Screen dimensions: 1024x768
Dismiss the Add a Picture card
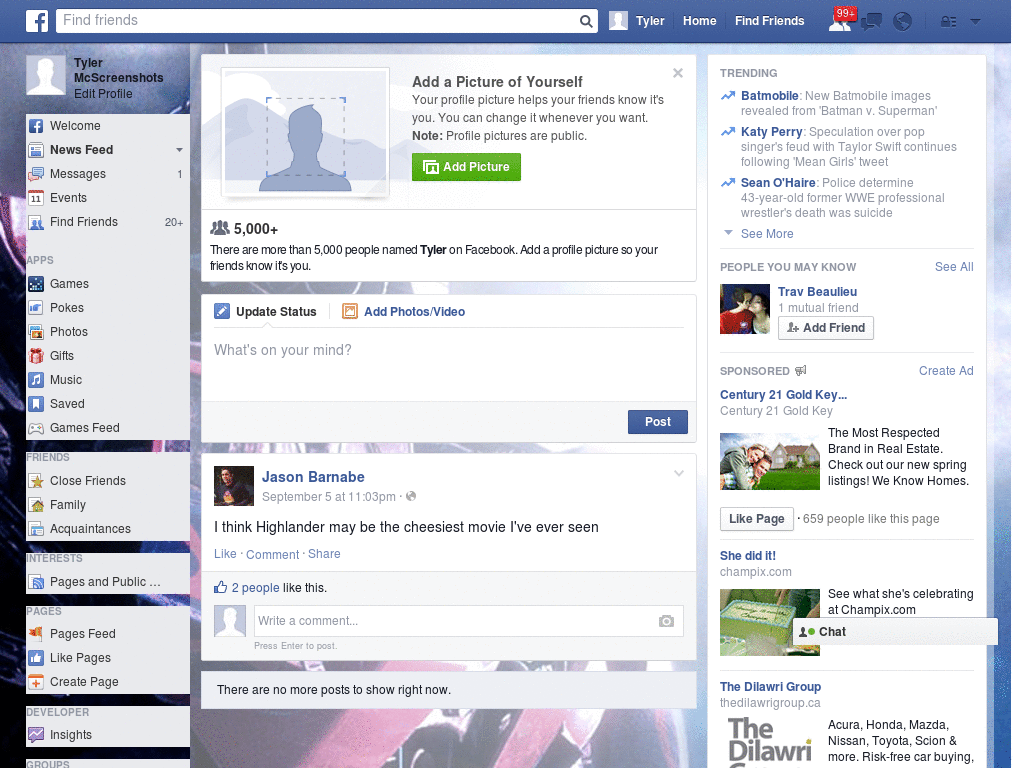tap(678, 73)
